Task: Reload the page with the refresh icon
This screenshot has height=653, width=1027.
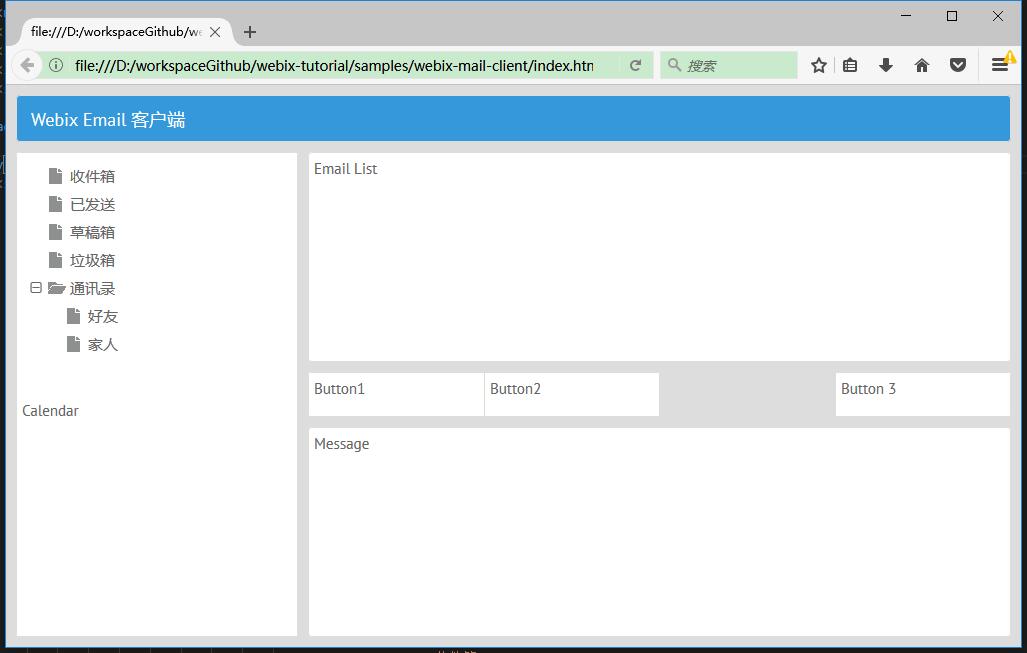Action: [635, 65]
